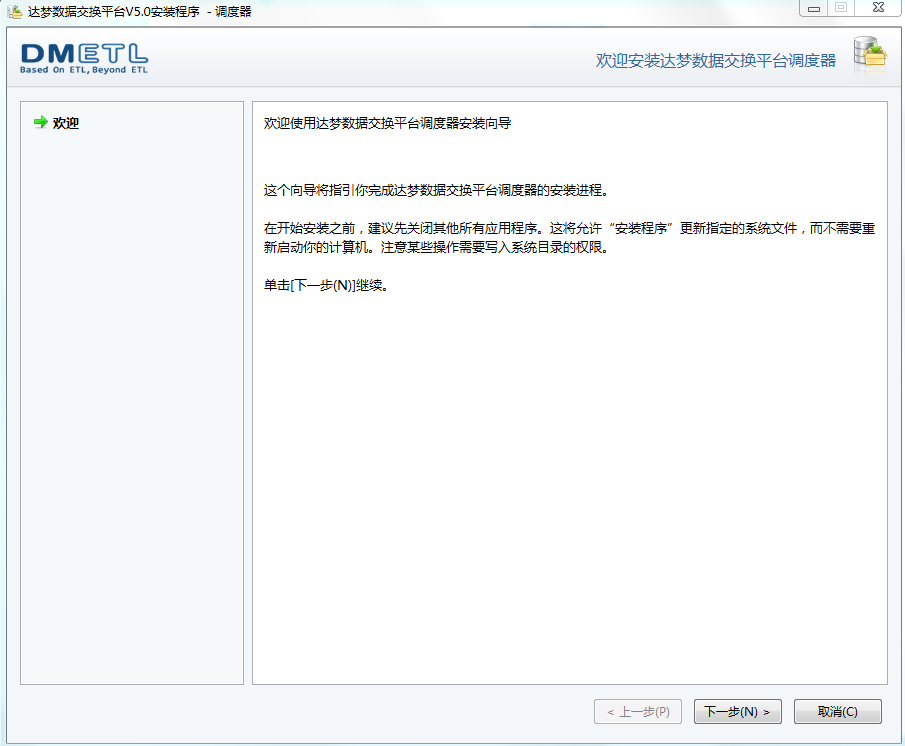Click the text 欢迎使用达梦数据交换平台调度器安装向导
Viewport: 905px width, 746px height.
click(x=387, y=123)
